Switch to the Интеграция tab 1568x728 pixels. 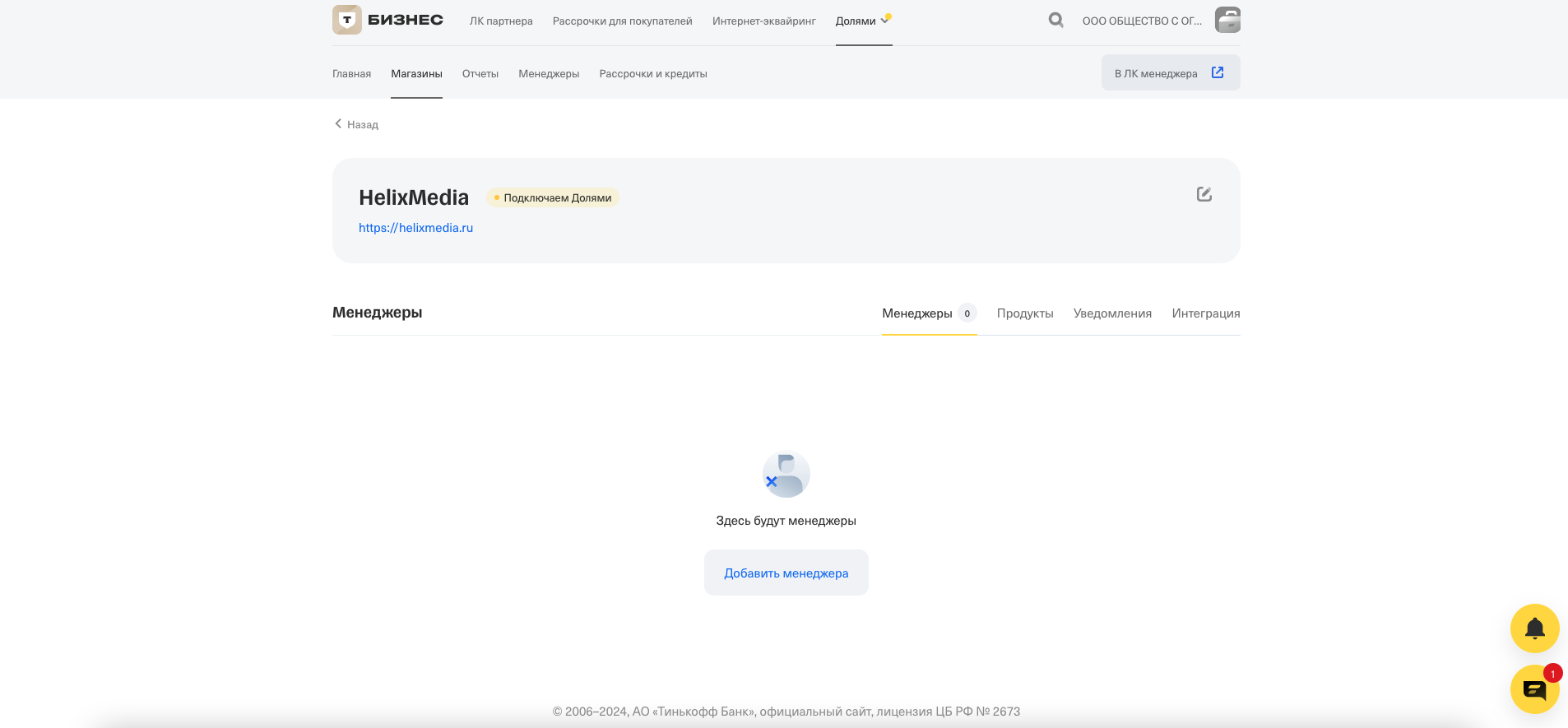pyautogui.click(x=1206, y=313)
